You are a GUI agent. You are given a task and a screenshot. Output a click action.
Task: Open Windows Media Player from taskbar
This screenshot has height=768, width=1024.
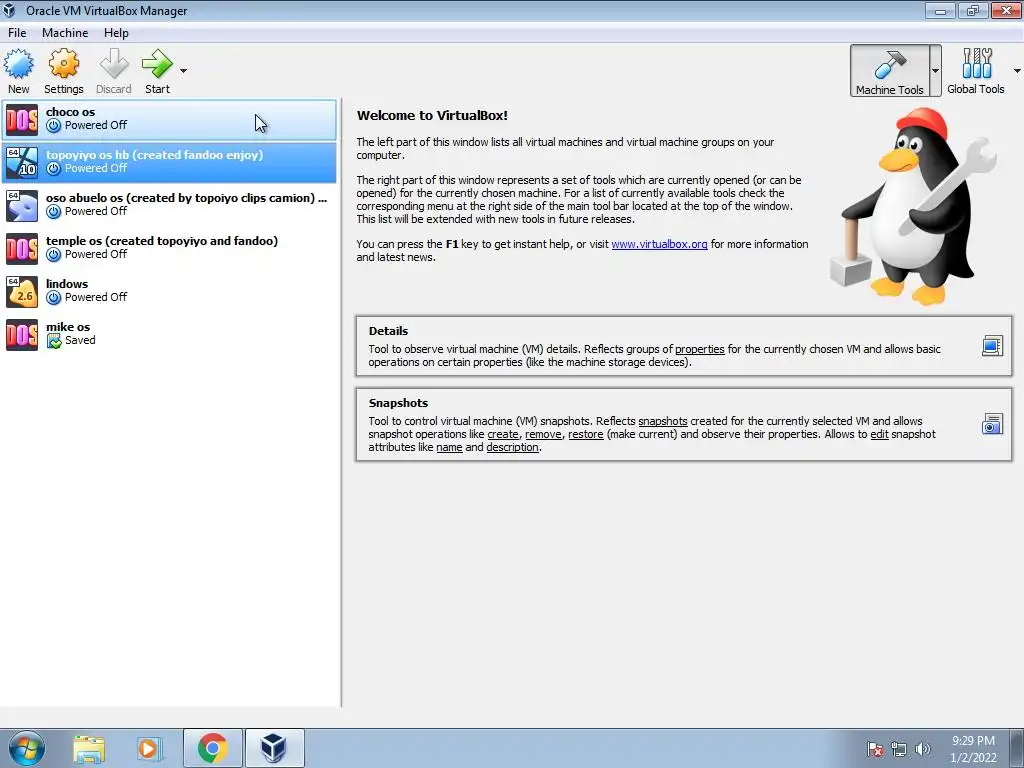[150, 749]
